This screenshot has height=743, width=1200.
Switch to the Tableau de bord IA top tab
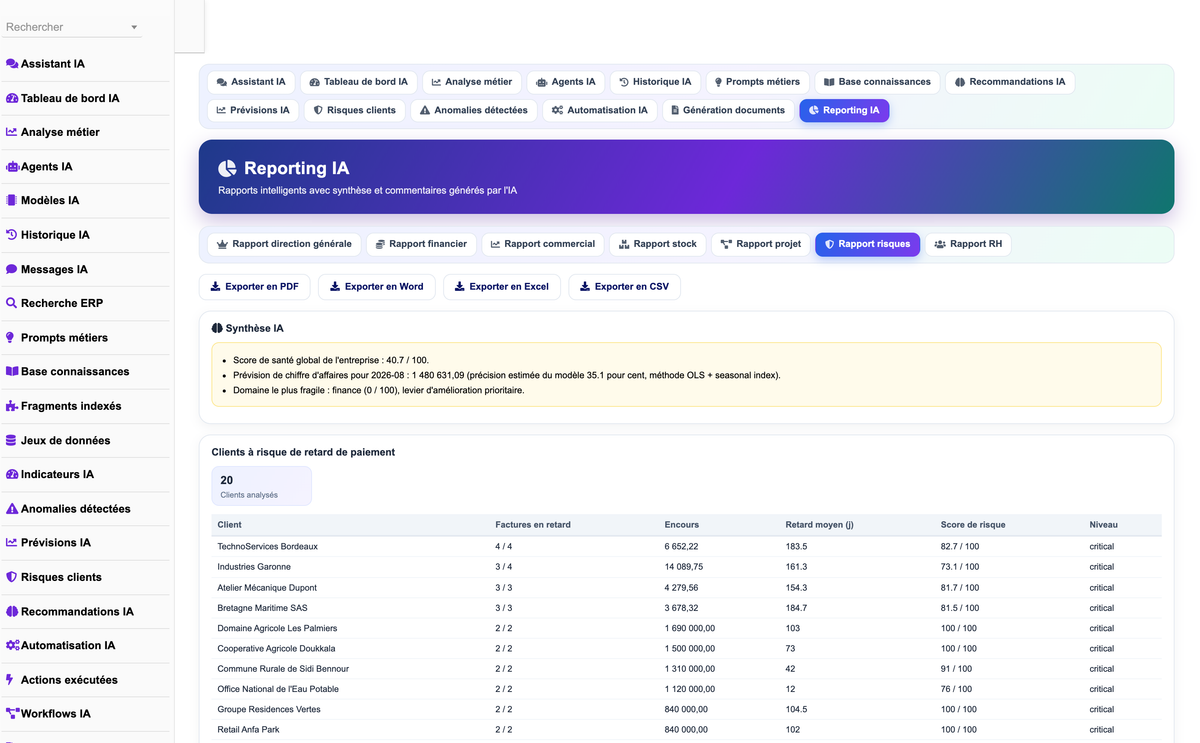pyautogui.click(x=359, y=82)
